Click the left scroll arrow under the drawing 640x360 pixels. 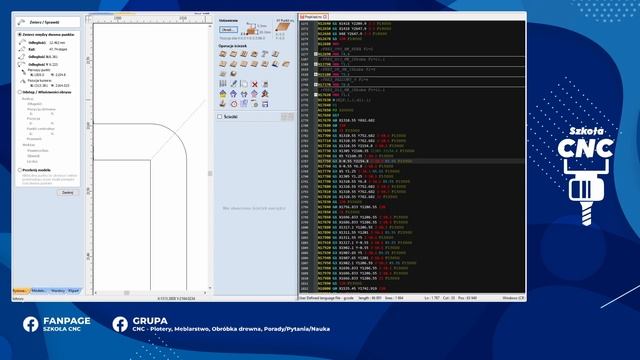pos(96,293)
